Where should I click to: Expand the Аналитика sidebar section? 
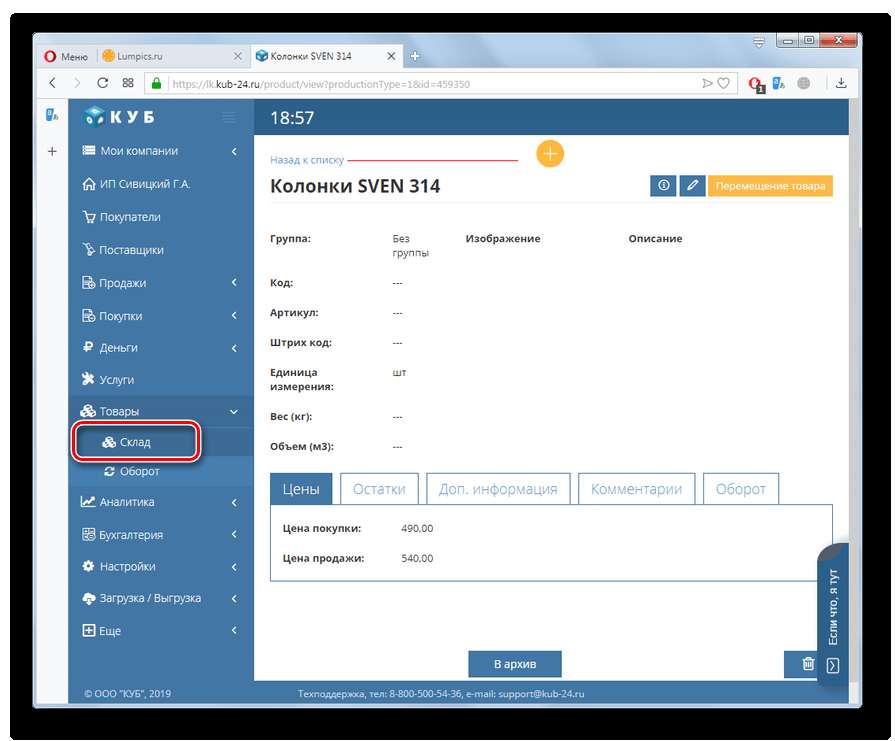(x=160, y=502)
